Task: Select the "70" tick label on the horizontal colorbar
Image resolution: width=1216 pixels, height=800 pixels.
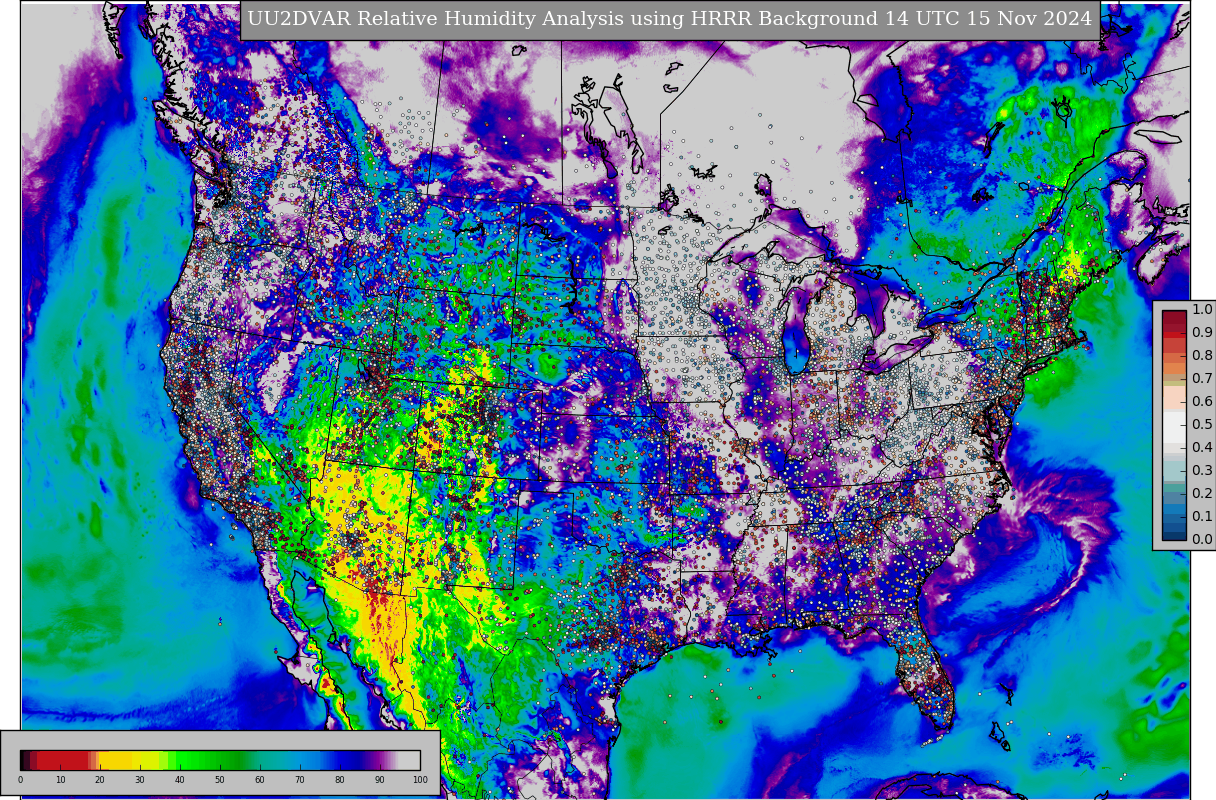Action: (300, 780)
